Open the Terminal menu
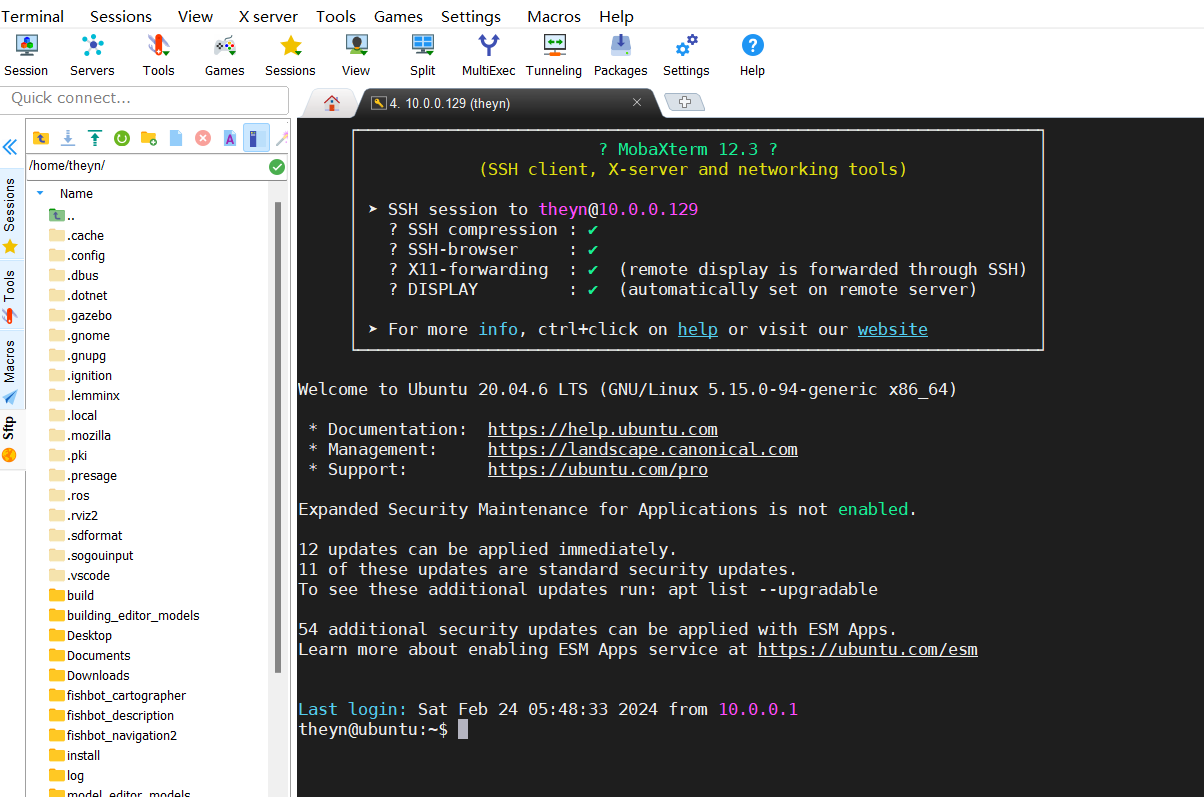 [32, 16]
